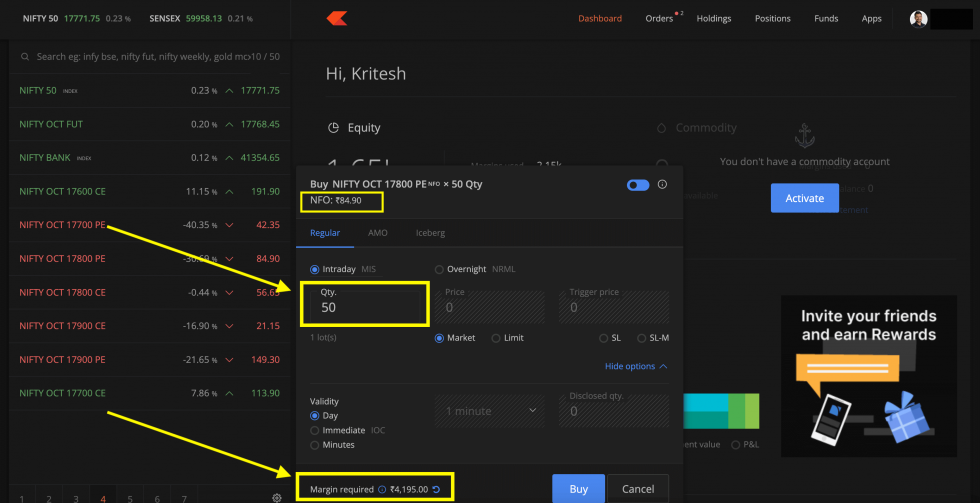This screenshot has height=503, width=980.
Task: Refresh the margin required value
Action: [436, 489]
